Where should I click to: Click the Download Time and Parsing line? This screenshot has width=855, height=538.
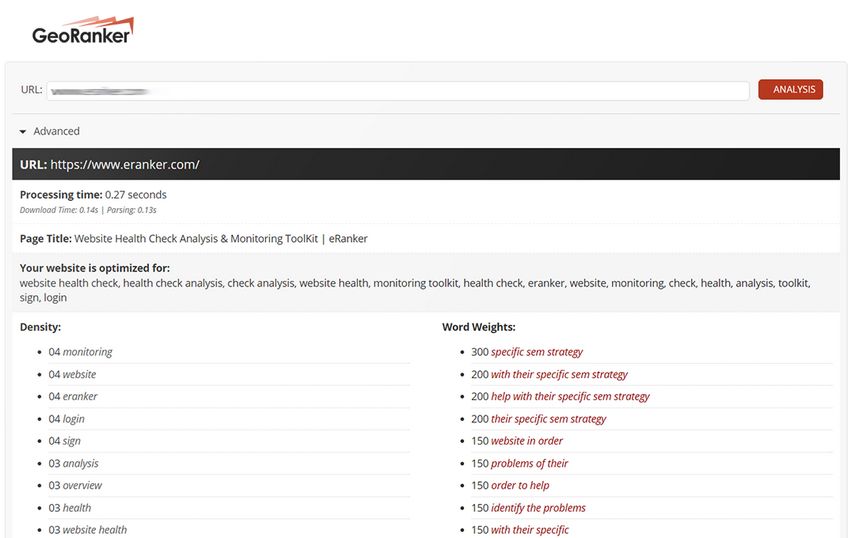point(88,210)
